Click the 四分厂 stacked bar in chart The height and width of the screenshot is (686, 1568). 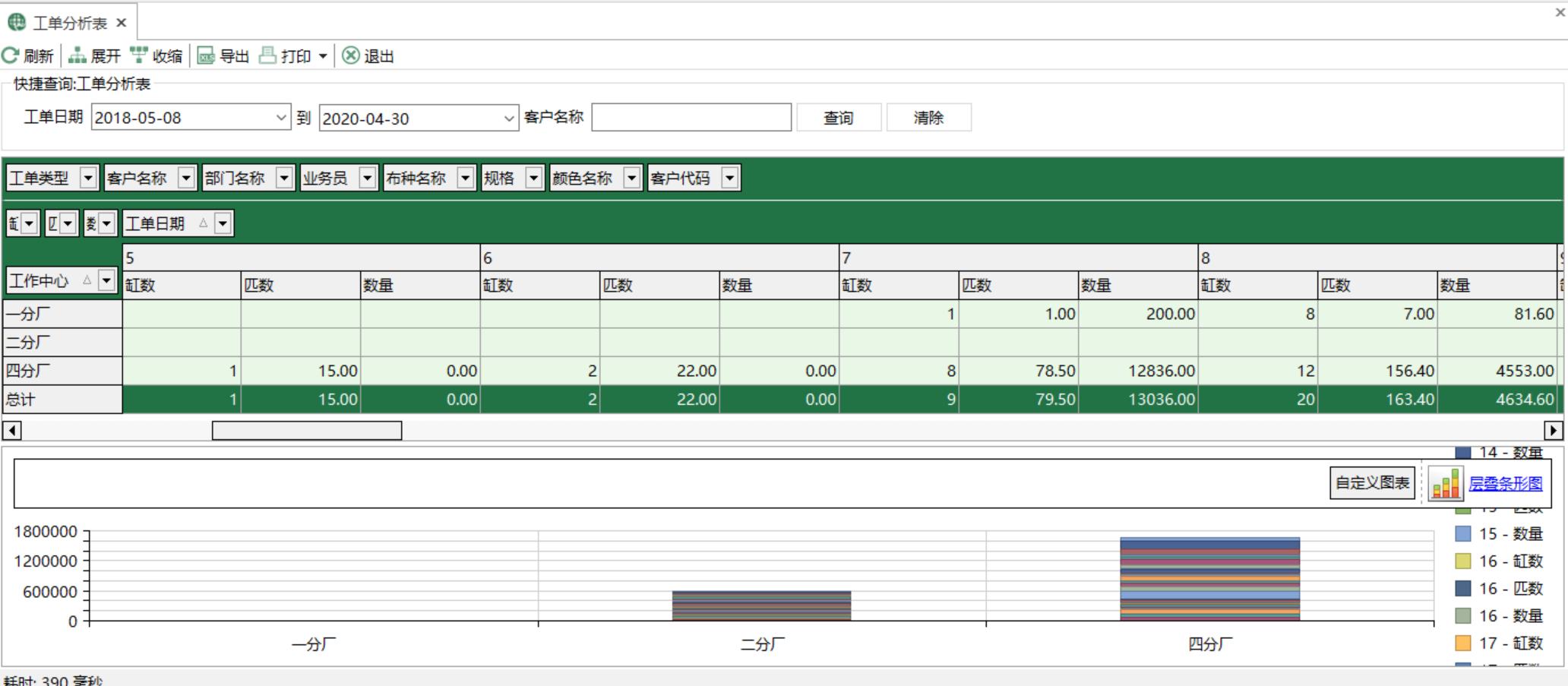tap(1209, 579)
